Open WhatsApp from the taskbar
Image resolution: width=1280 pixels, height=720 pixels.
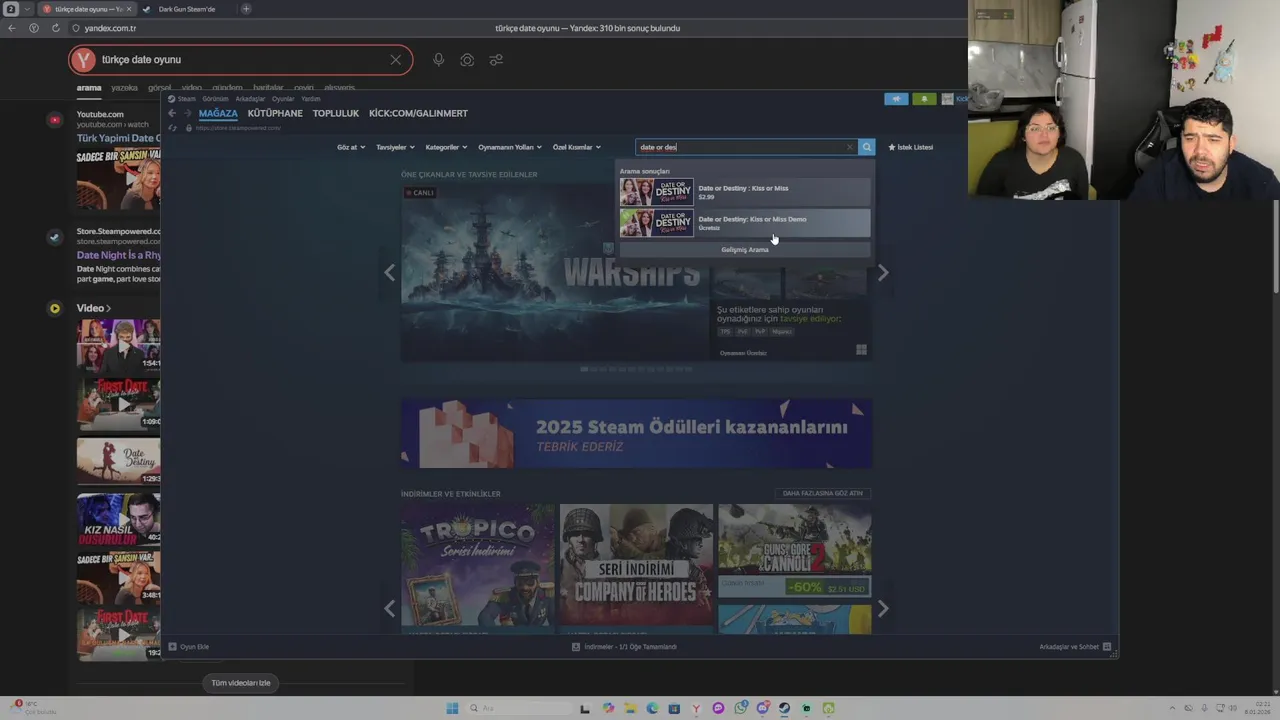[740, 708]
